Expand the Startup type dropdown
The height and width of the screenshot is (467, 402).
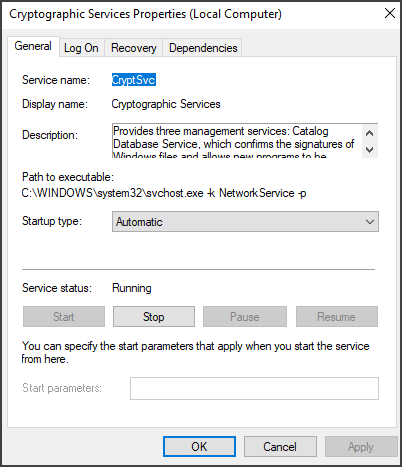click(245, 222)
